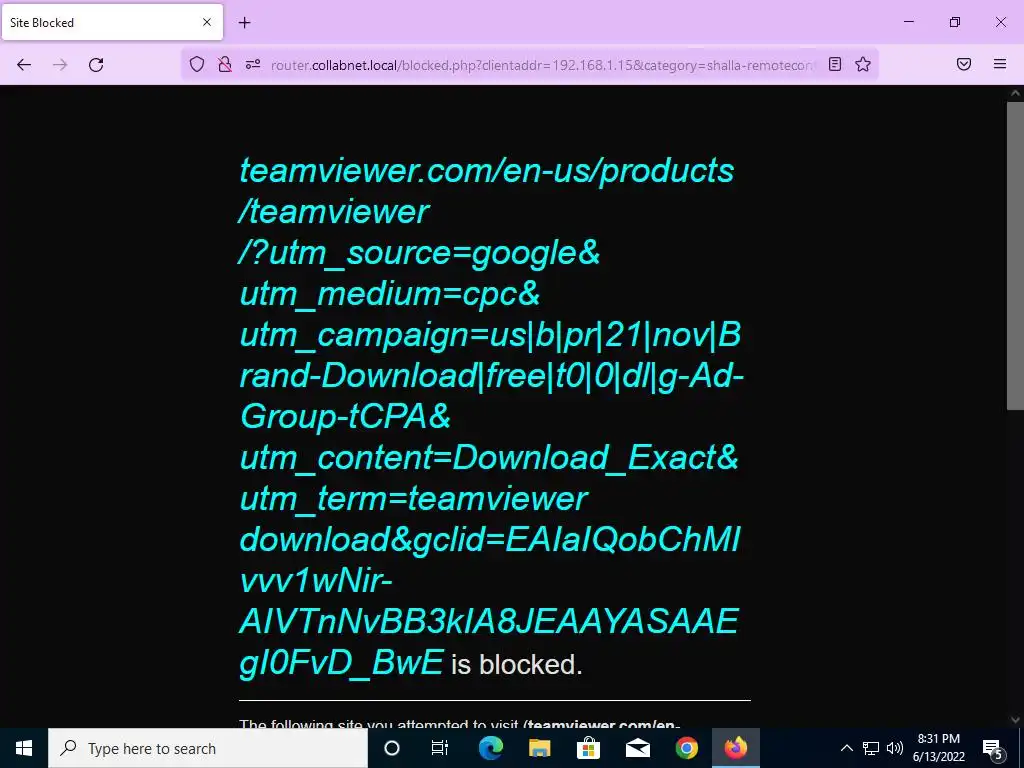This screenshot has width=1024, height=768.
Task: Bookmark this page with star icon
Action: 863,64
